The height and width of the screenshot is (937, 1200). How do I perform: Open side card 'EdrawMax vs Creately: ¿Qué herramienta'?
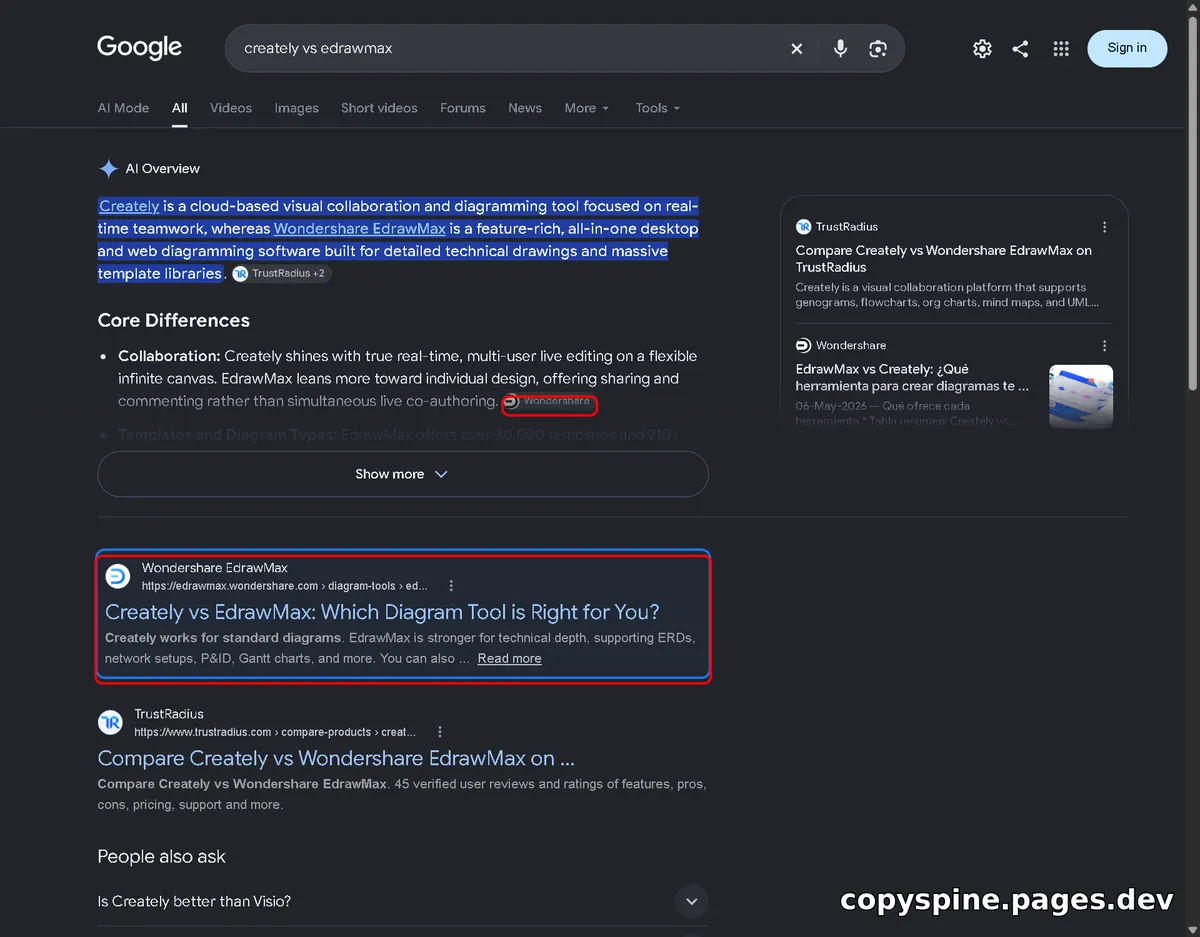coord(912,378)
